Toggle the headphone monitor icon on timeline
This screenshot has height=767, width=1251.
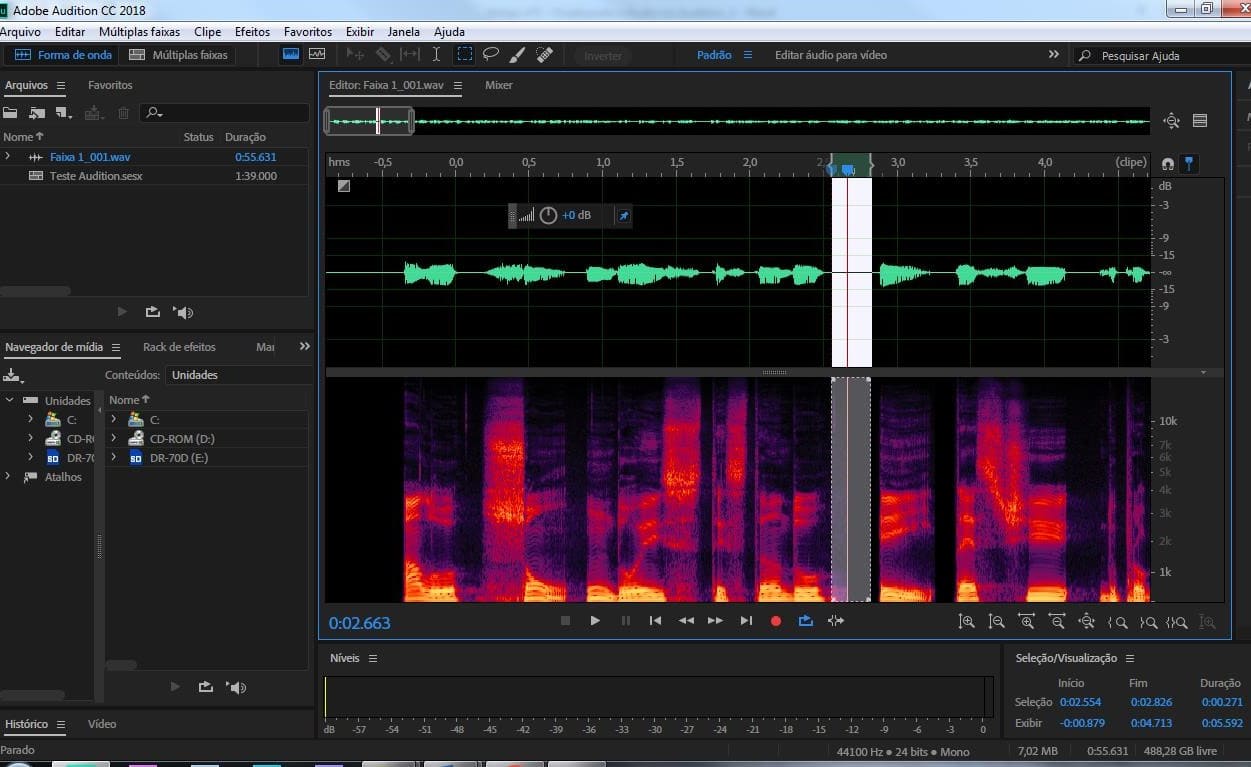pyautogui.click(x=1167, y=163)
